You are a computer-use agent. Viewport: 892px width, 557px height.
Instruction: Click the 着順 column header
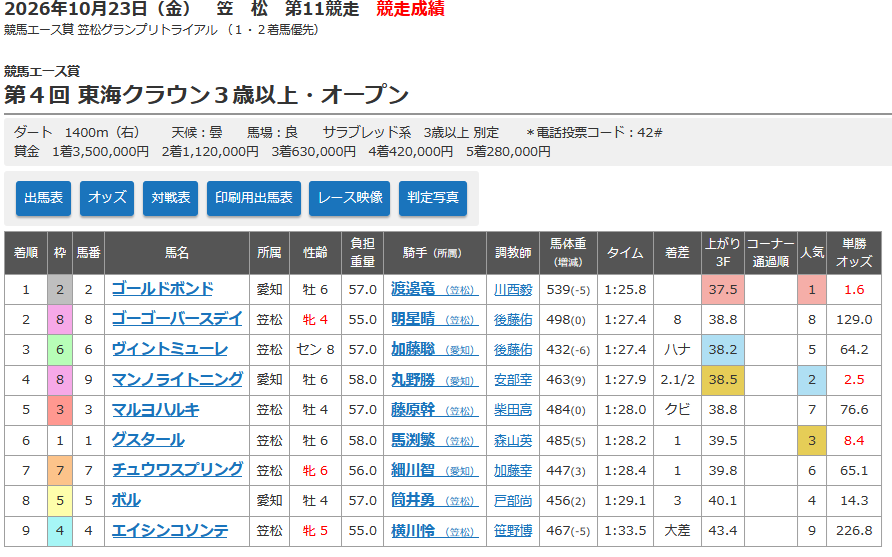pos(26,253)
